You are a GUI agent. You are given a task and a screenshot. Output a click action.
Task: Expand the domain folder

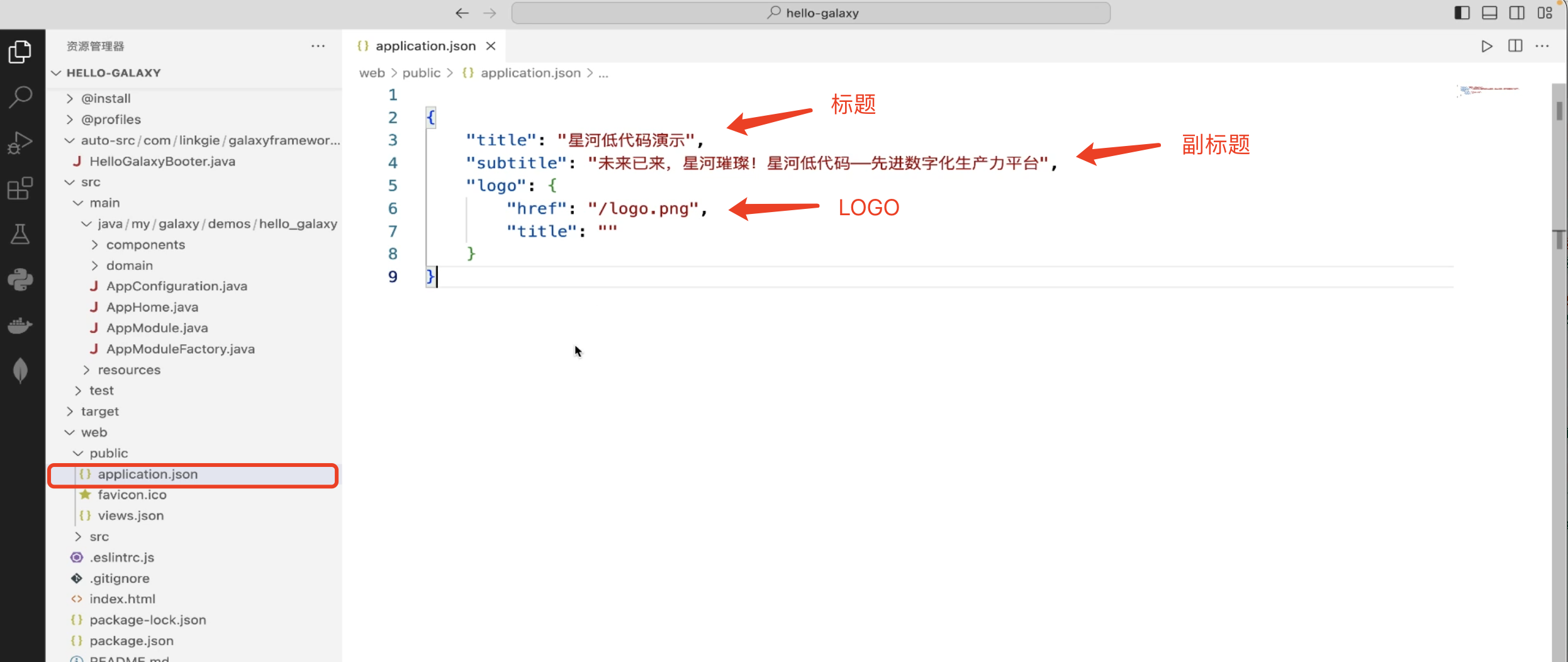pyautogui.click(x=194, y=266)
